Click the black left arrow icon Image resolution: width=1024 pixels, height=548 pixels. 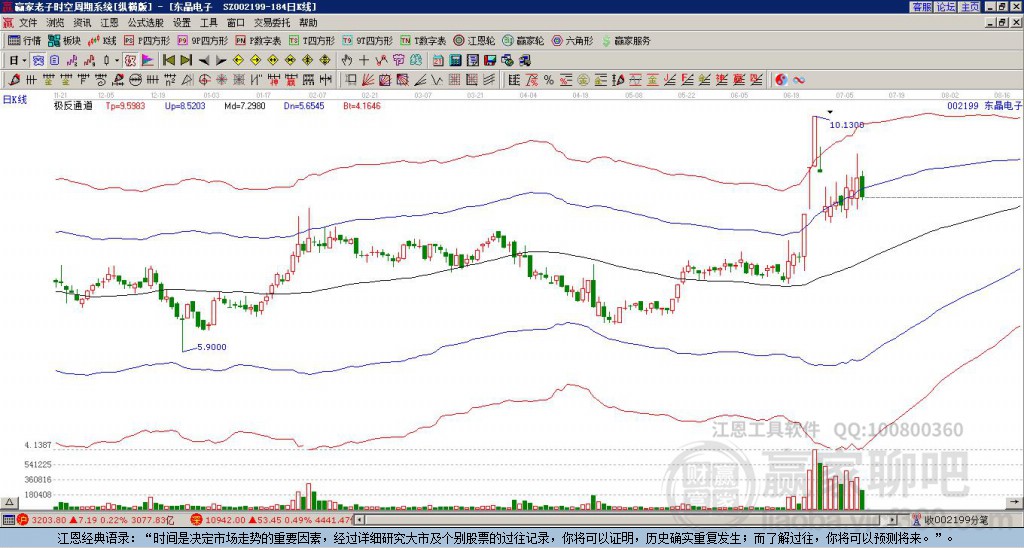tap(204, 61)
